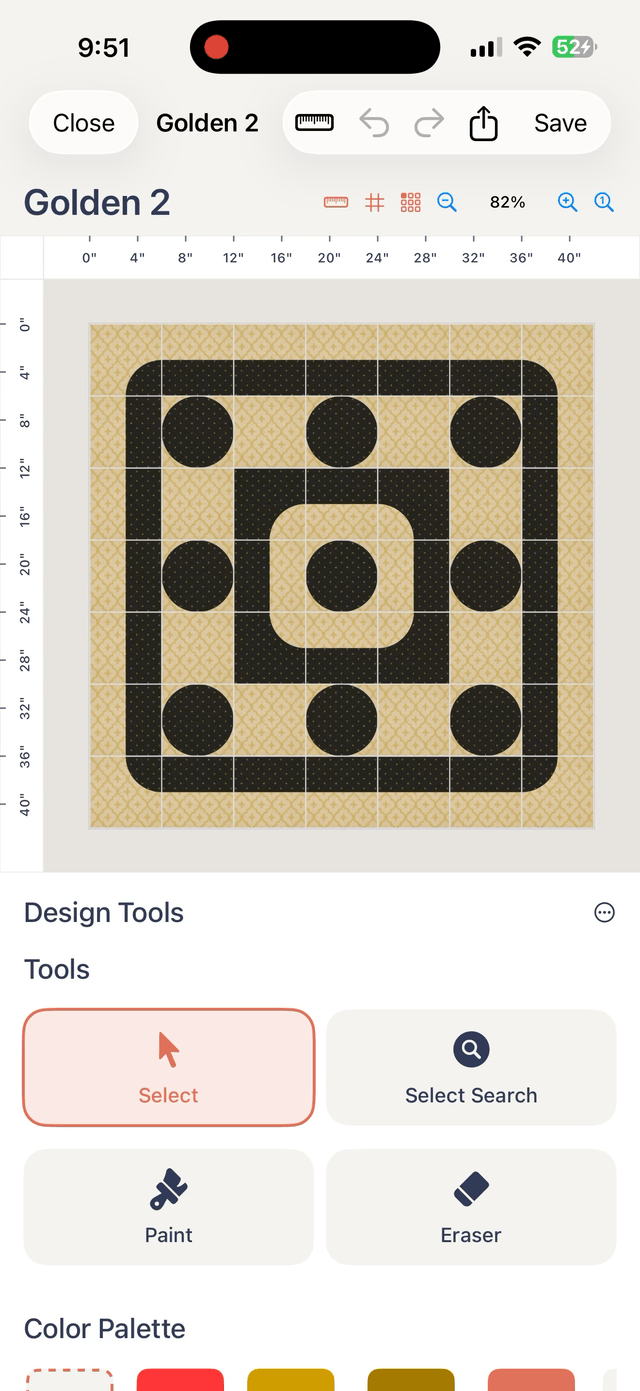Undo the last edit
640x1391 pixels.
click(x=374, y=122)
